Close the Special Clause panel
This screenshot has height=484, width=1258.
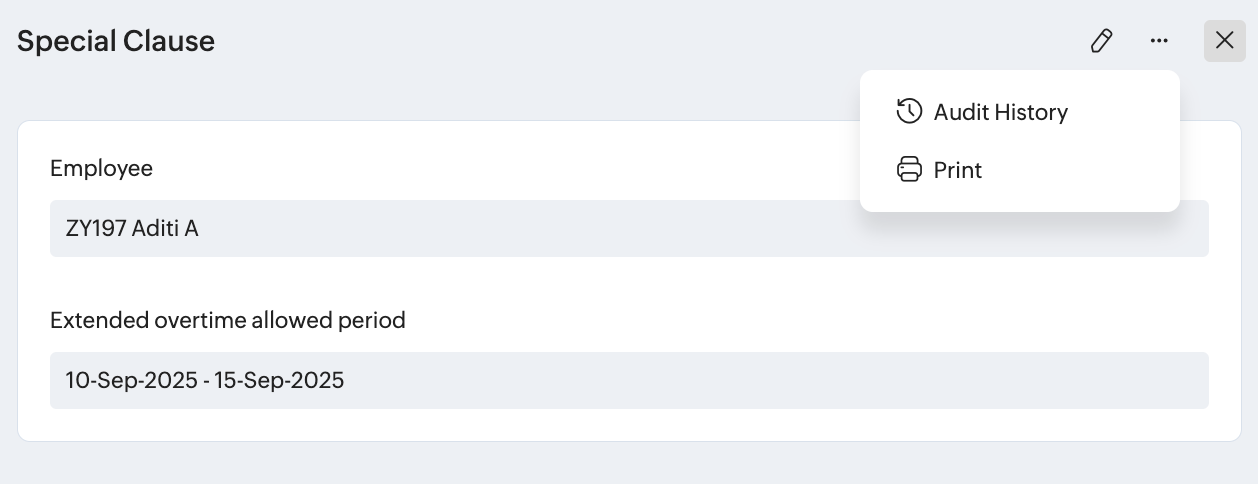pyautogui.click(x=1224, y=41)
